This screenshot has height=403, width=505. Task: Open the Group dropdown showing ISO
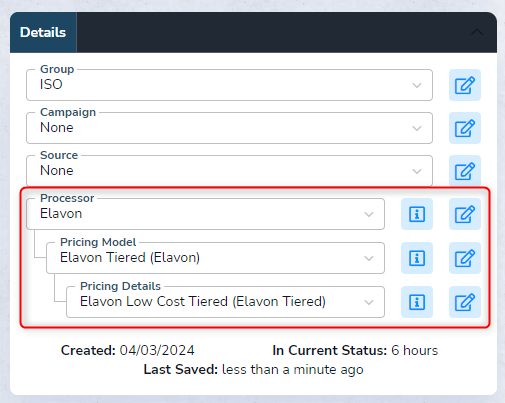[x=229, y=85]
